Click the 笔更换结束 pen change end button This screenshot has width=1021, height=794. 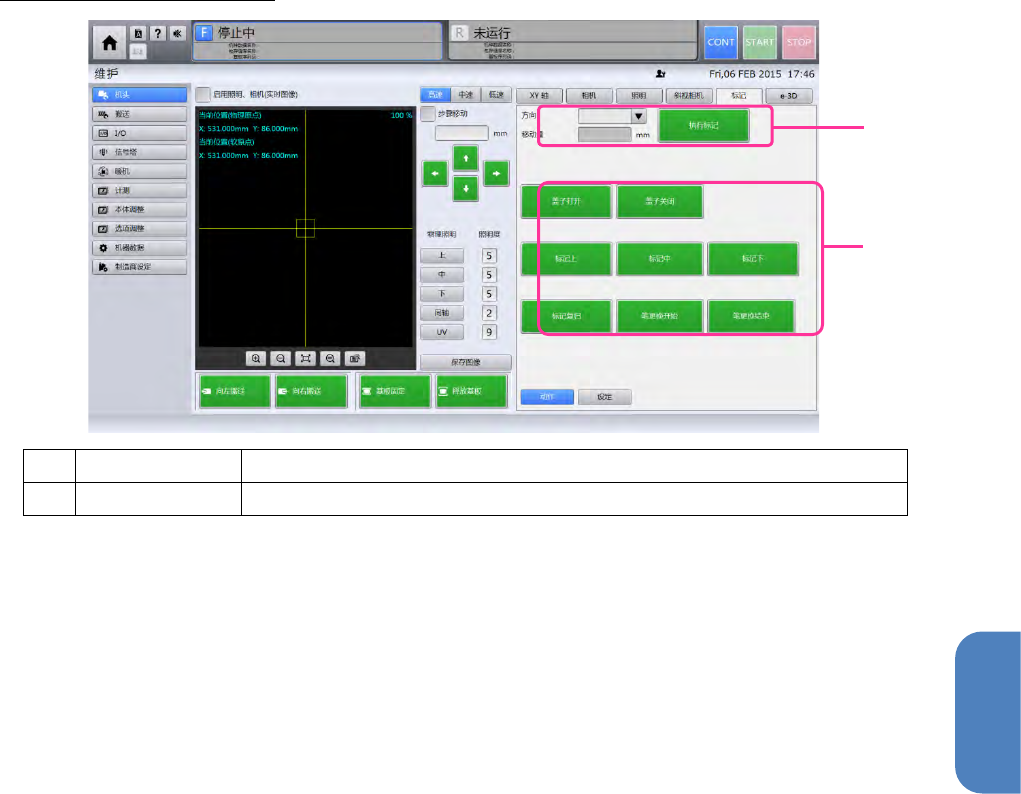coord(751,316)
